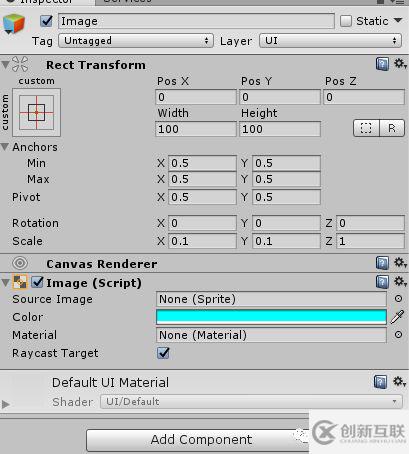Open Source Image sprite object picker
The height and width of the screenshot is (454, 409).
coord(398,299)
